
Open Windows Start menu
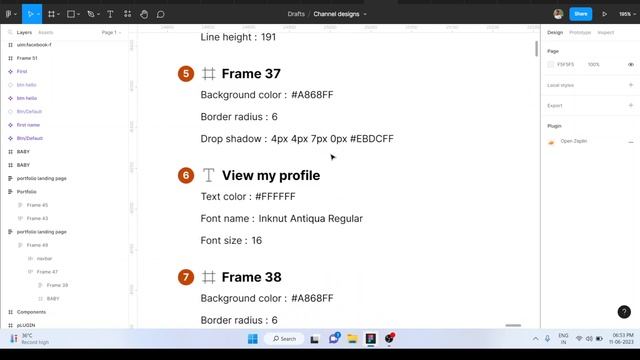tap(253, 339)
